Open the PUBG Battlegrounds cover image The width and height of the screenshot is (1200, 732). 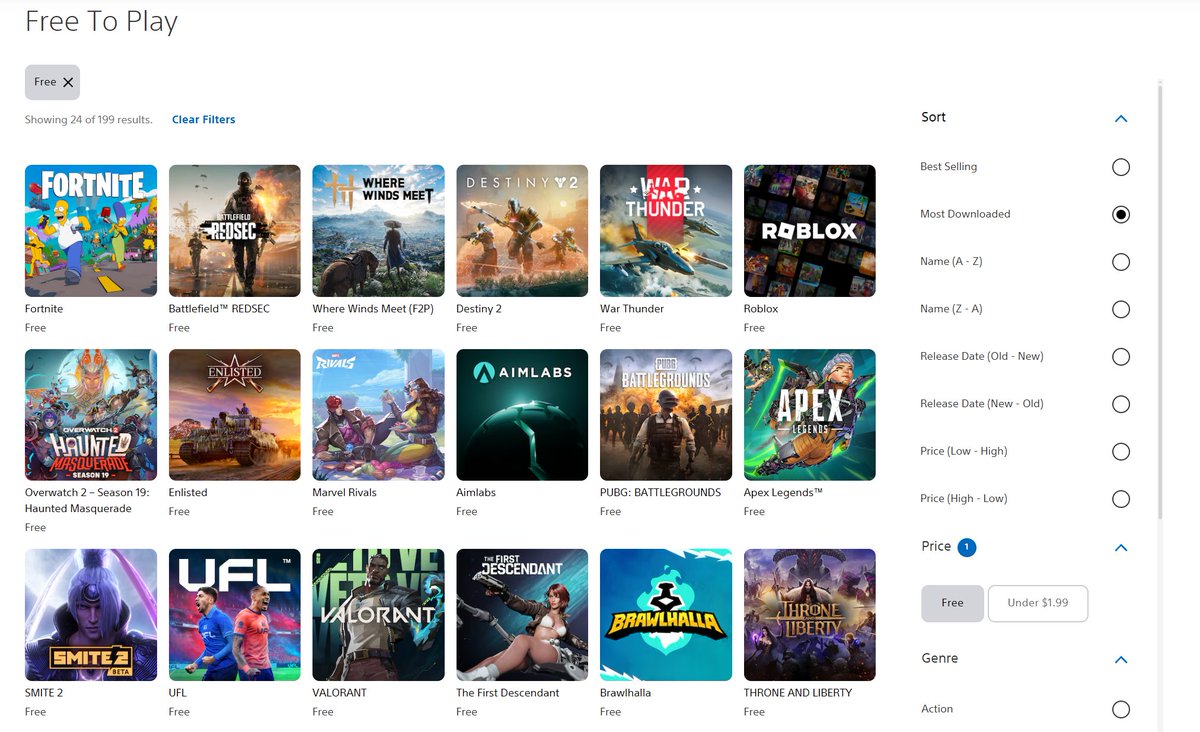pyautogui.click(x=666, y=415)
